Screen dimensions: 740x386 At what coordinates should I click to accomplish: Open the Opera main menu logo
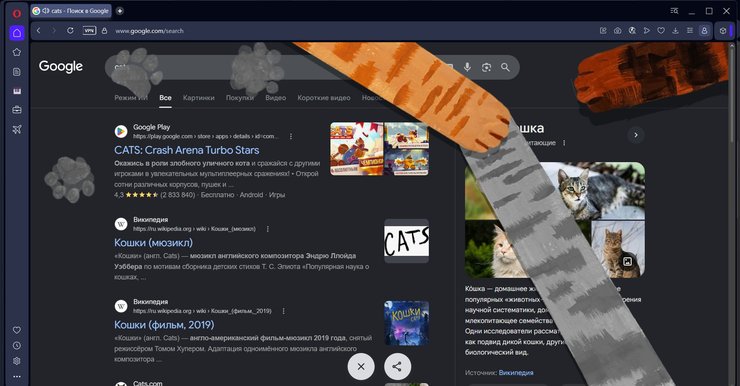17,13
